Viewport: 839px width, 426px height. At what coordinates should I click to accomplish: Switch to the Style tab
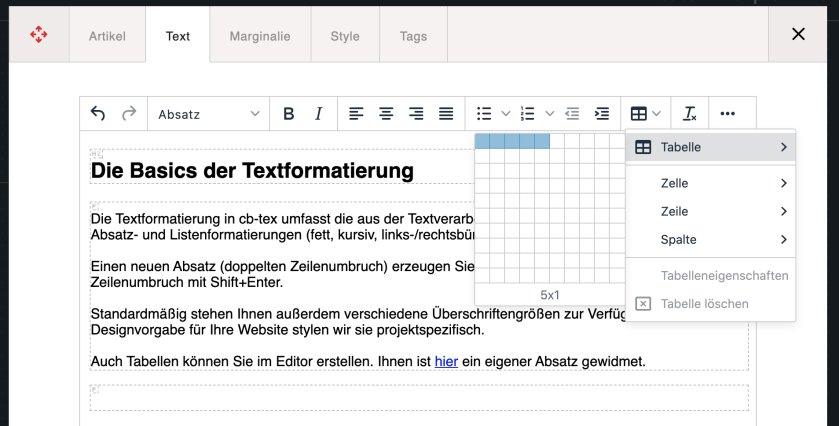click(x=345, y=36)
